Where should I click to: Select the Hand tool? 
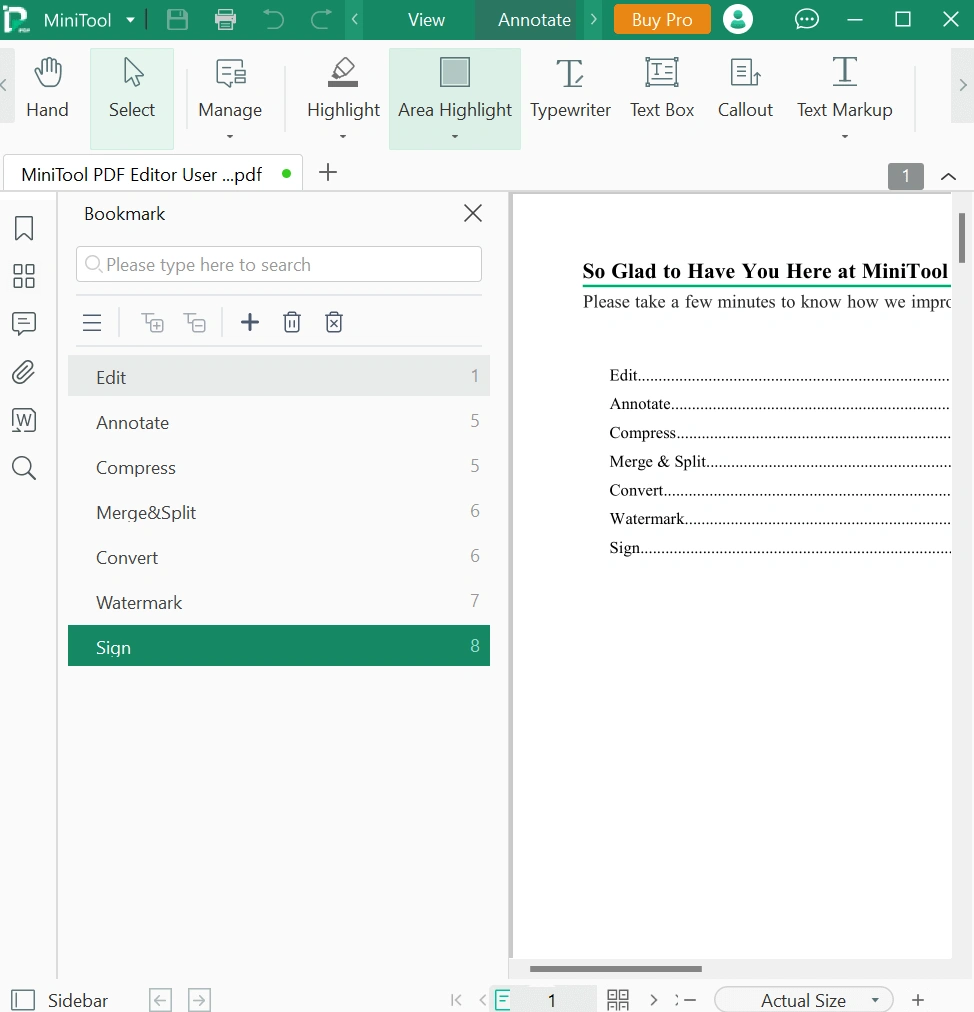click(x=47, y=88)
